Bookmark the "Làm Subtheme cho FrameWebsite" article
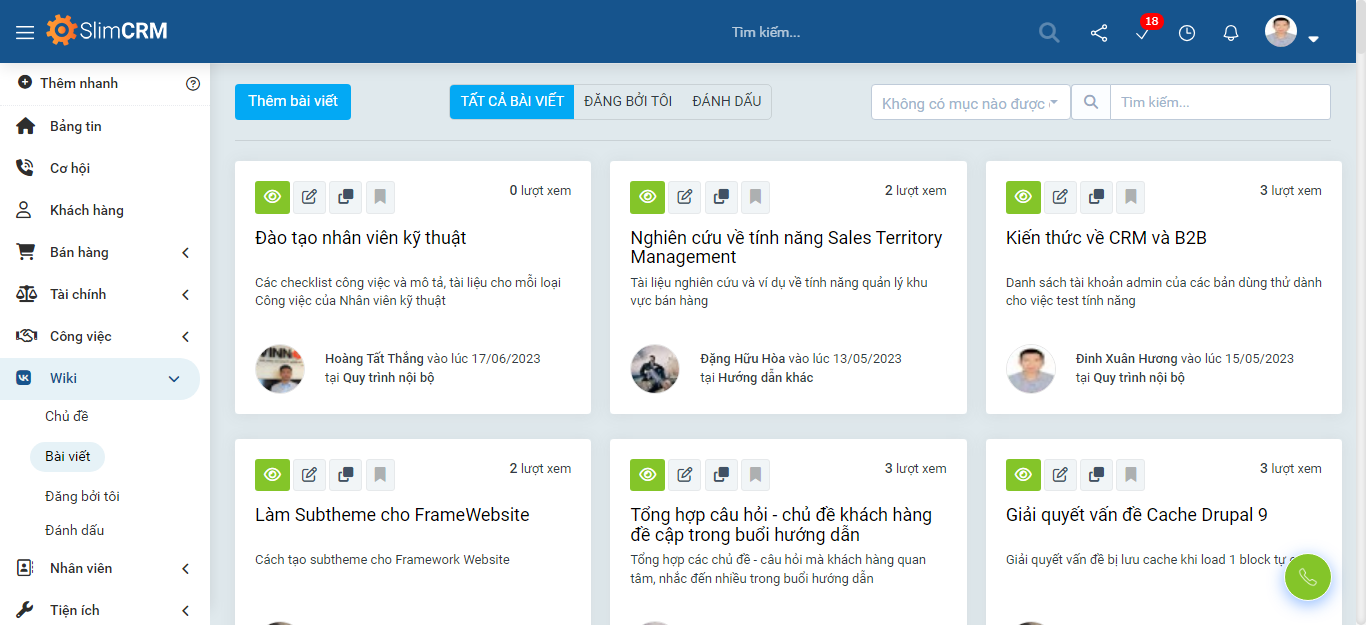The image size is (1366, 625). (380, 474)
